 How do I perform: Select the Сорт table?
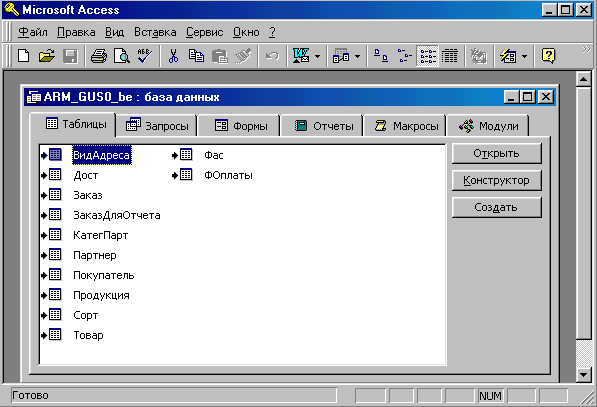(86, 315)
